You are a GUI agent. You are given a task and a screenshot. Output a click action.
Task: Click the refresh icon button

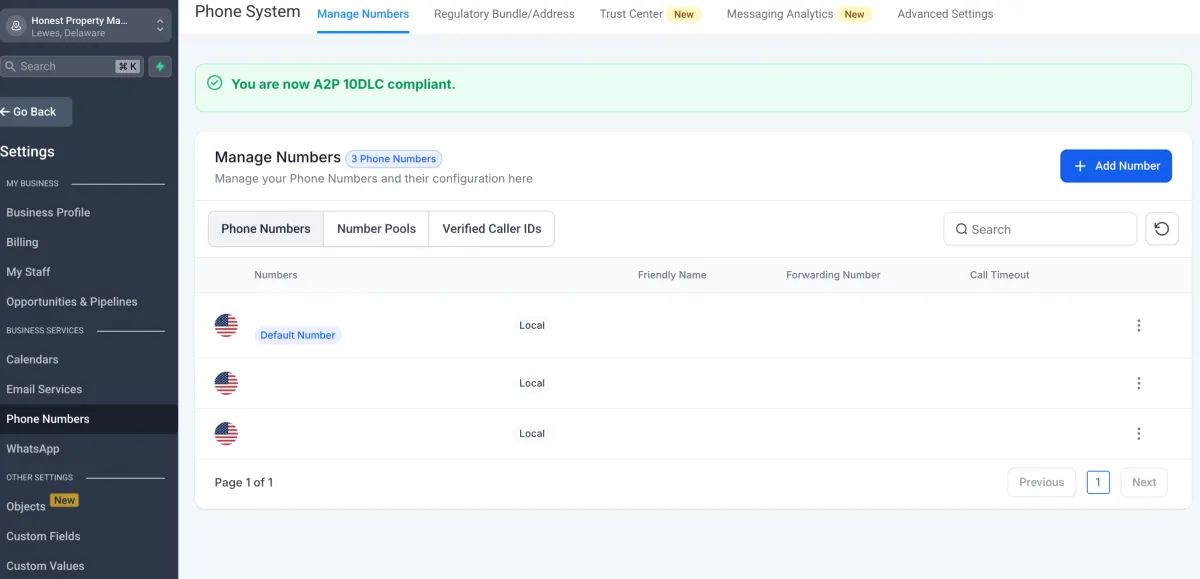(x=1162, y=229)
